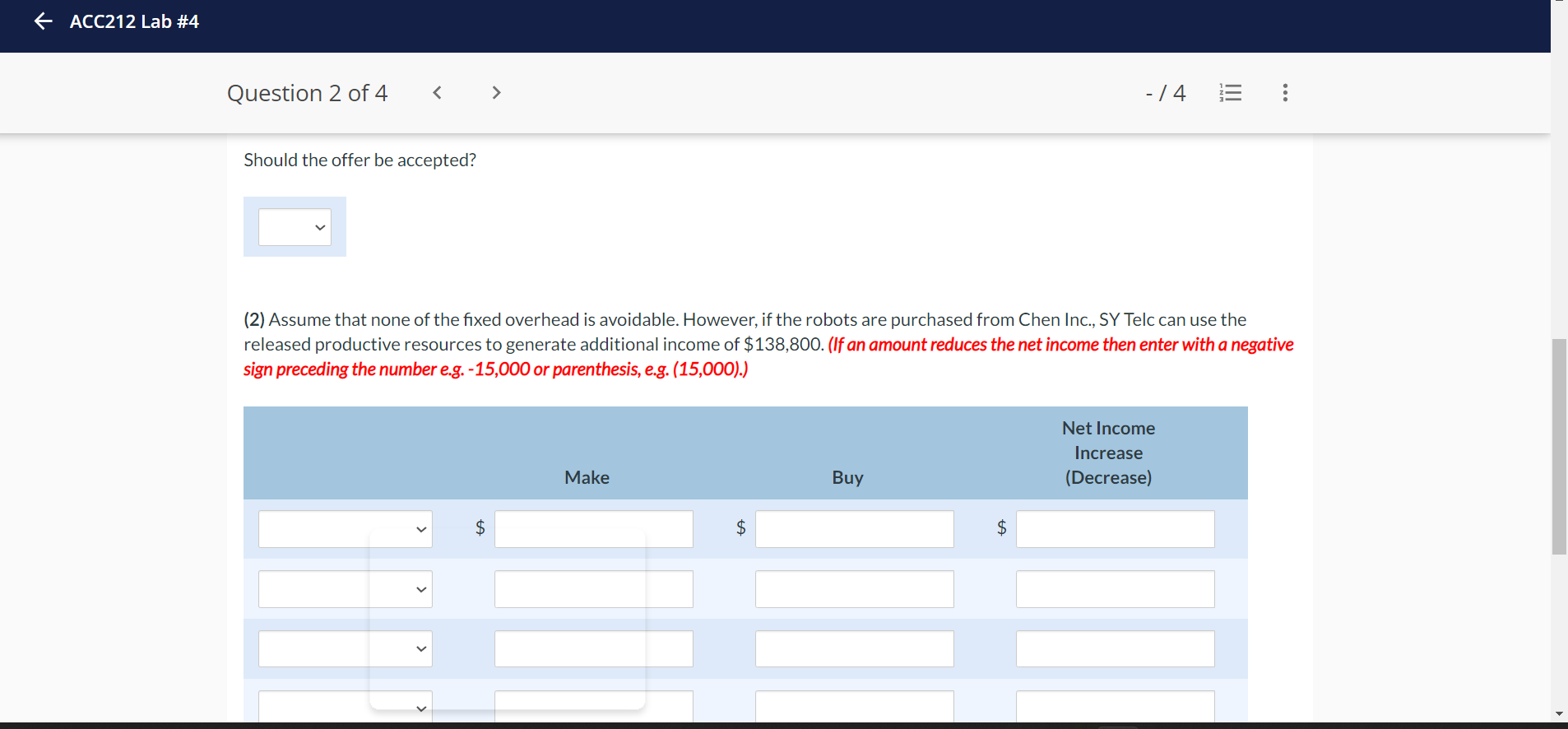Click the second row Net Income Increase field
The width and height of the screenshot is (1568, 729).
tap(1116, 589)
